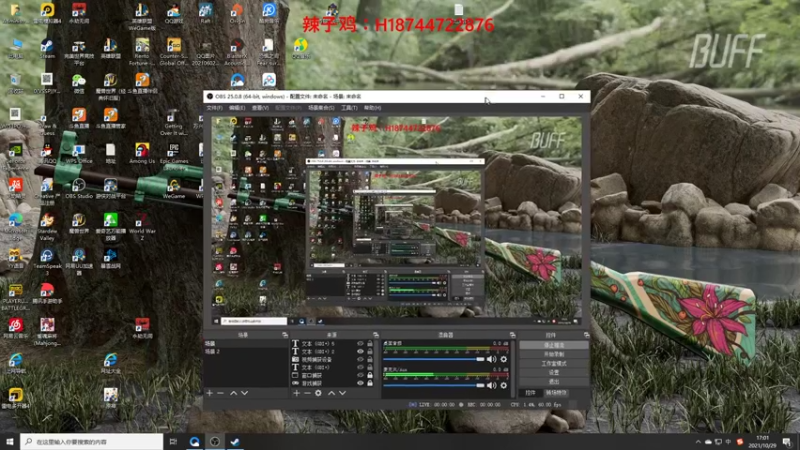The height and width of the screenshot is (450, 800).
Task: Remove the selected scene with the minus button
Action: [x=220, y=393]
